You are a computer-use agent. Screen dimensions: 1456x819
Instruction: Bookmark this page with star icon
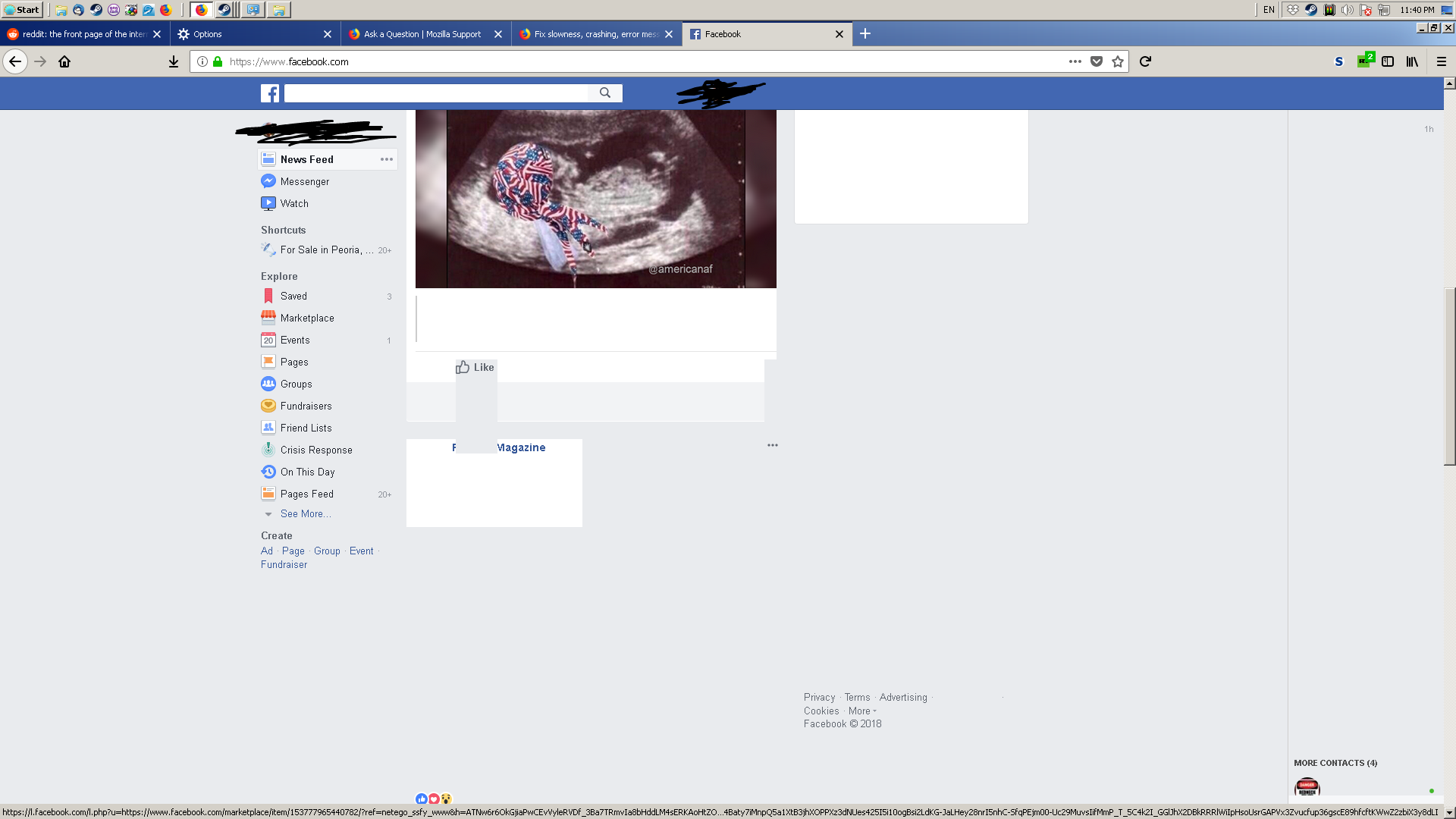[1117, 61]
